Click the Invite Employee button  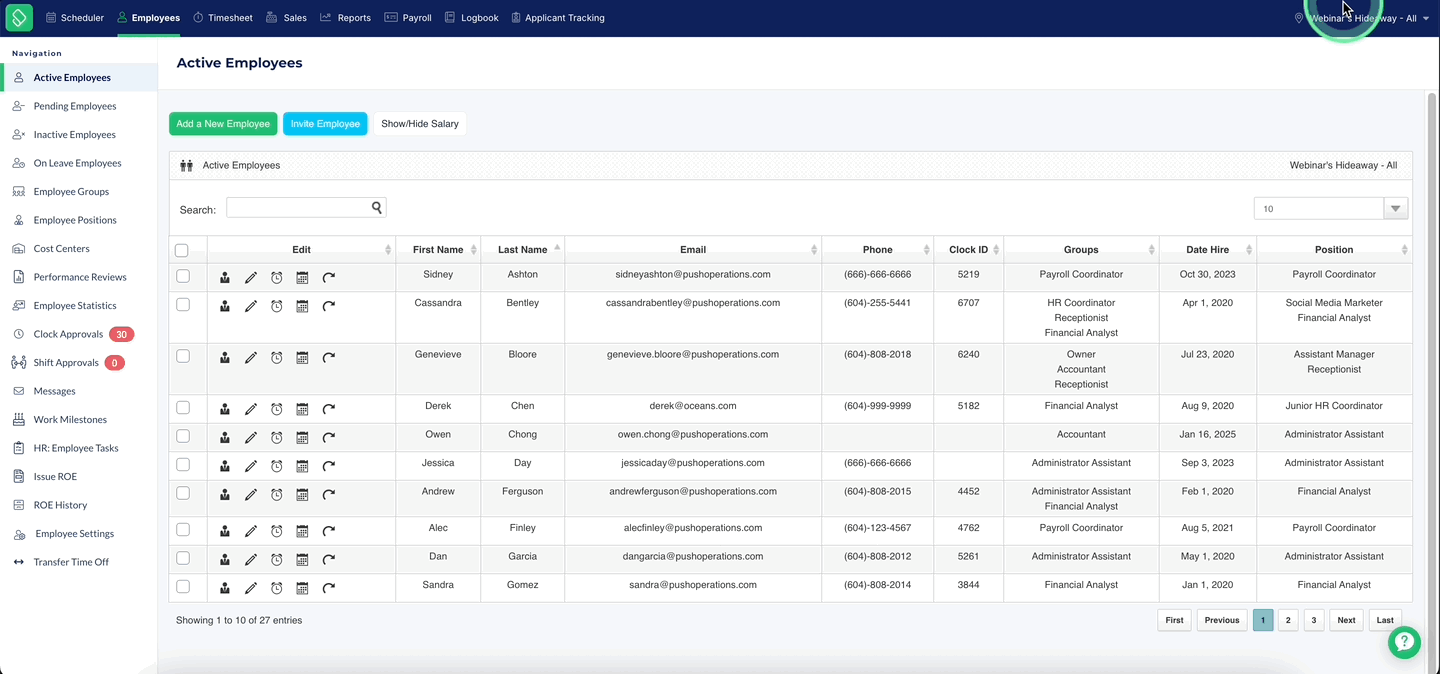pos(325,124)
